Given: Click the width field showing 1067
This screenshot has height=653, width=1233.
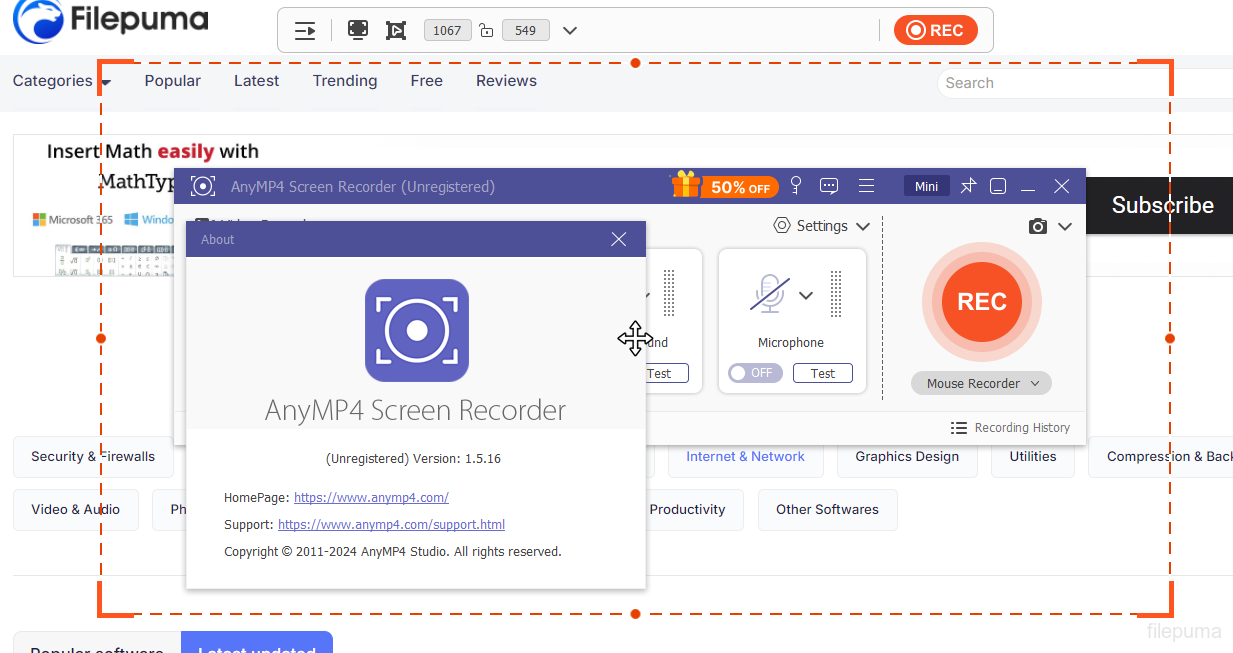Looking at the screenshot, I should click(447, 30).
